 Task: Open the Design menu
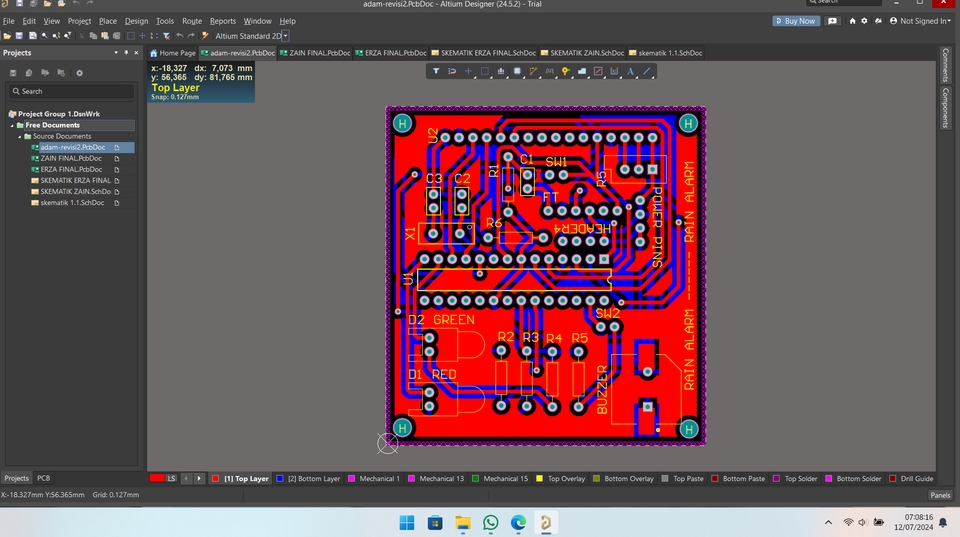pyautogui.click(x=136, y=21)
